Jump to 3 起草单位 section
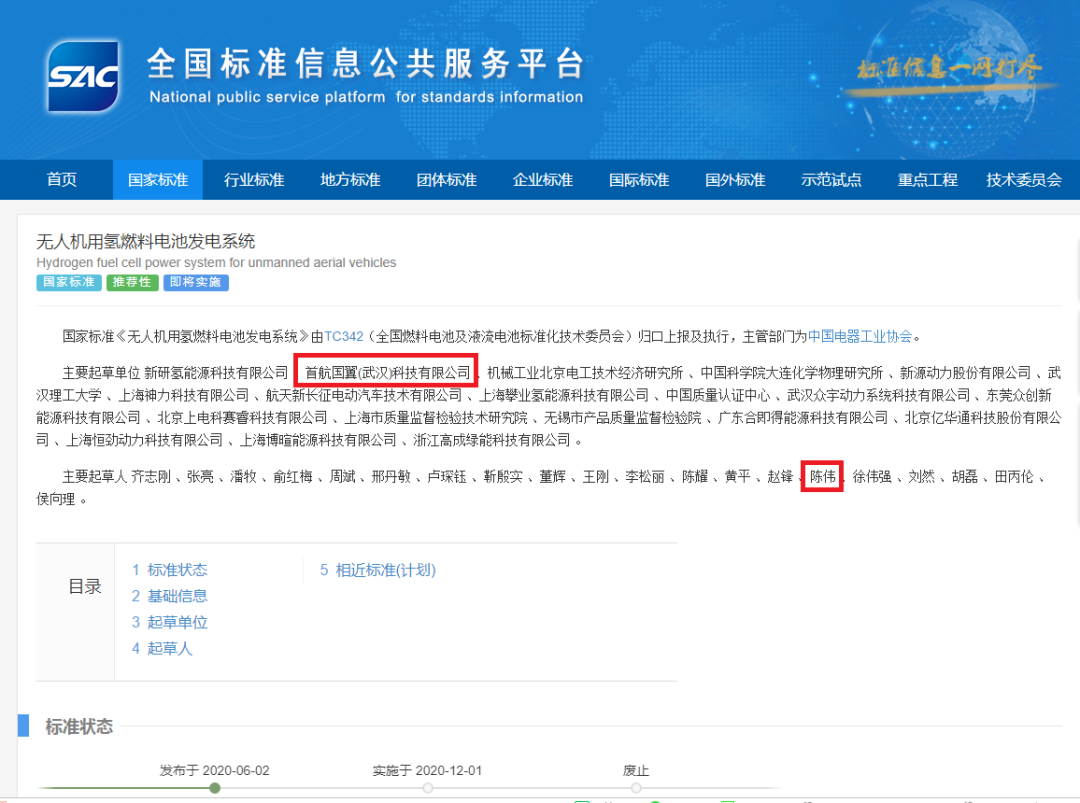Screen dimensions: 1080x803 [169, 622]
